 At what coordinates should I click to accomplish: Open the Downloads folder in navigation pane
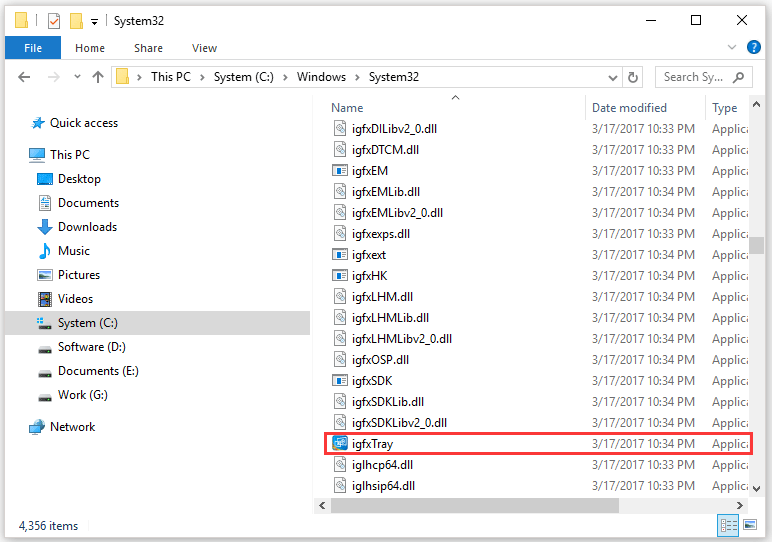[87, 227]
